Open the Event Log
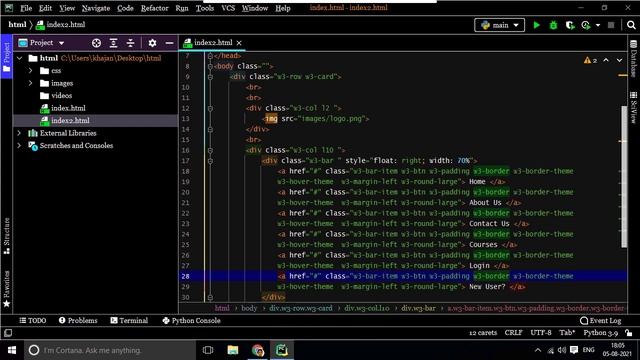 point(600,321)
